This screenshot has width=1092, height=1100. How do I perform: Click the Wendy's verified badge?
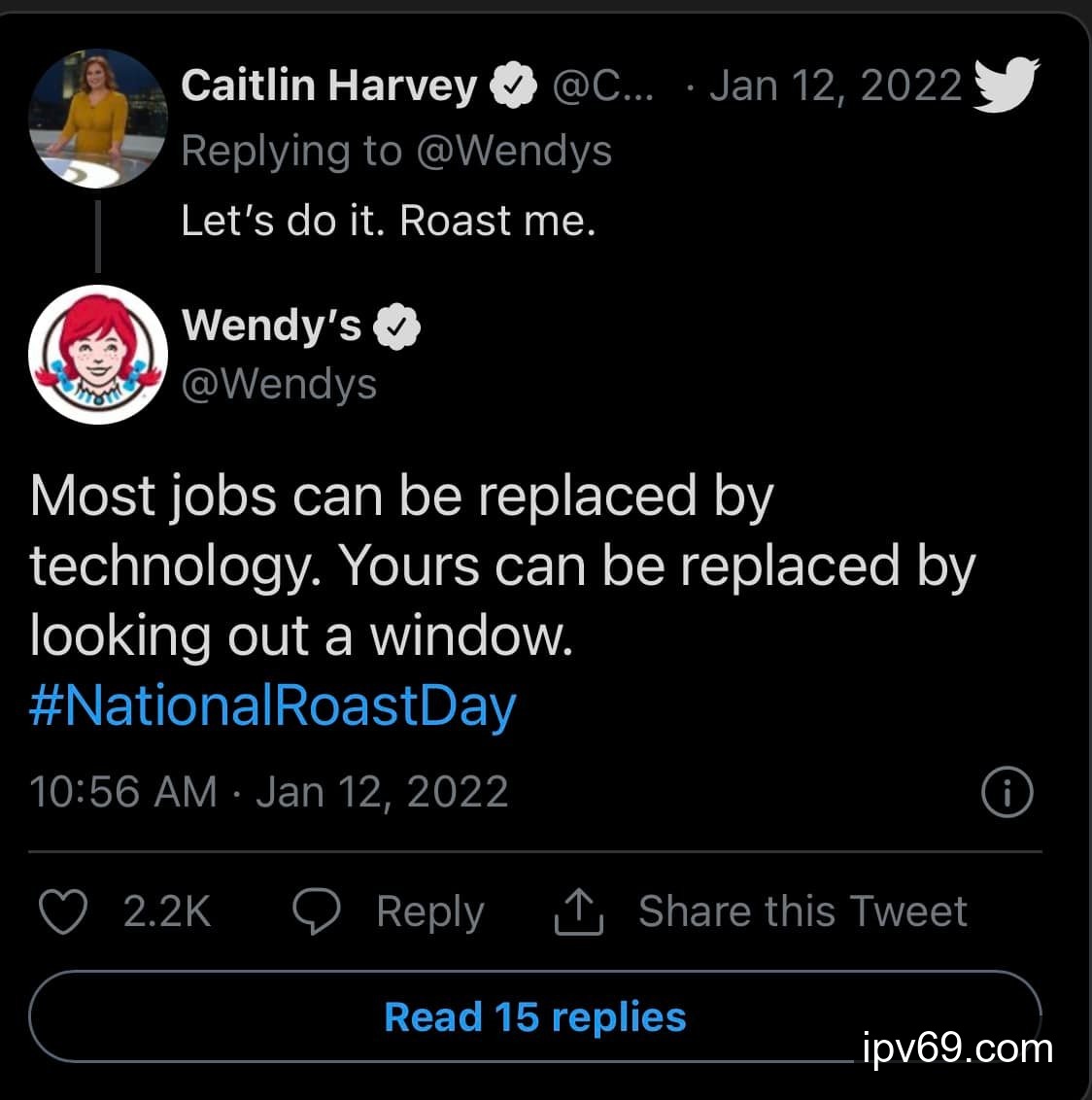(398, 325)
